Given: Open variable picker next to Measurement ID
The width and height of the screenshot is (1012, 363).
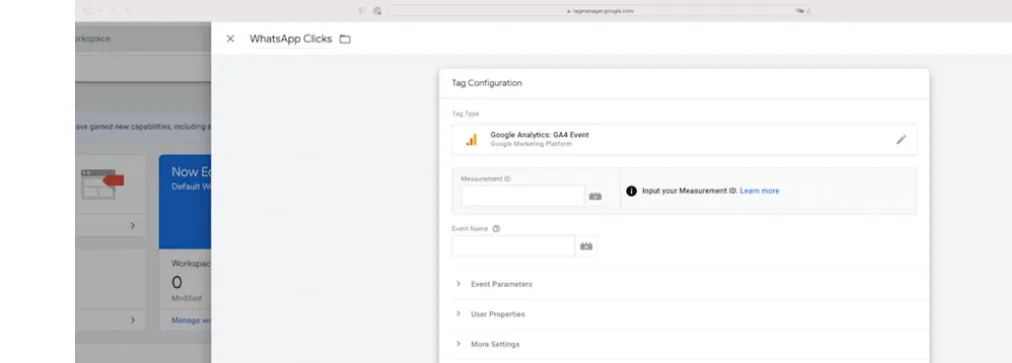Looking at the screenshot, I should point(595,196).
